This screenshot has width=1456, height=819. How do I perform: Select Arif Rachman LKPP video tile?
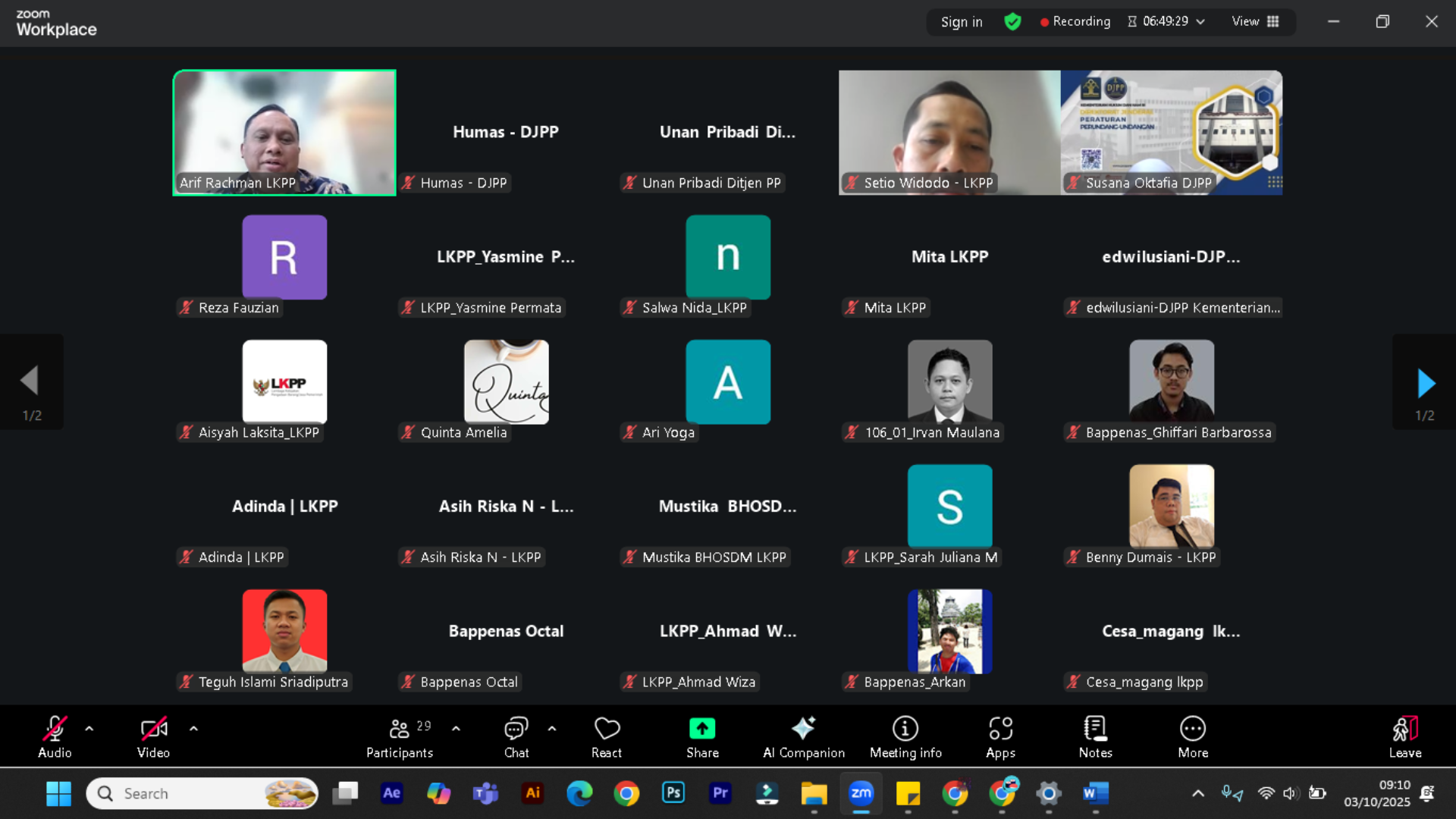(284, 133)
